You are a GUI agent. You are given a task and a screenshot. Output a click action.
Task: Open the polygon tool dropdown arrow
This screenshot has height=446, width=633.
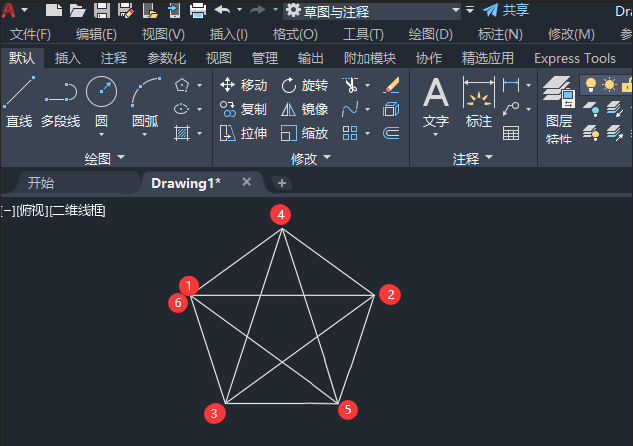point(199,86)
